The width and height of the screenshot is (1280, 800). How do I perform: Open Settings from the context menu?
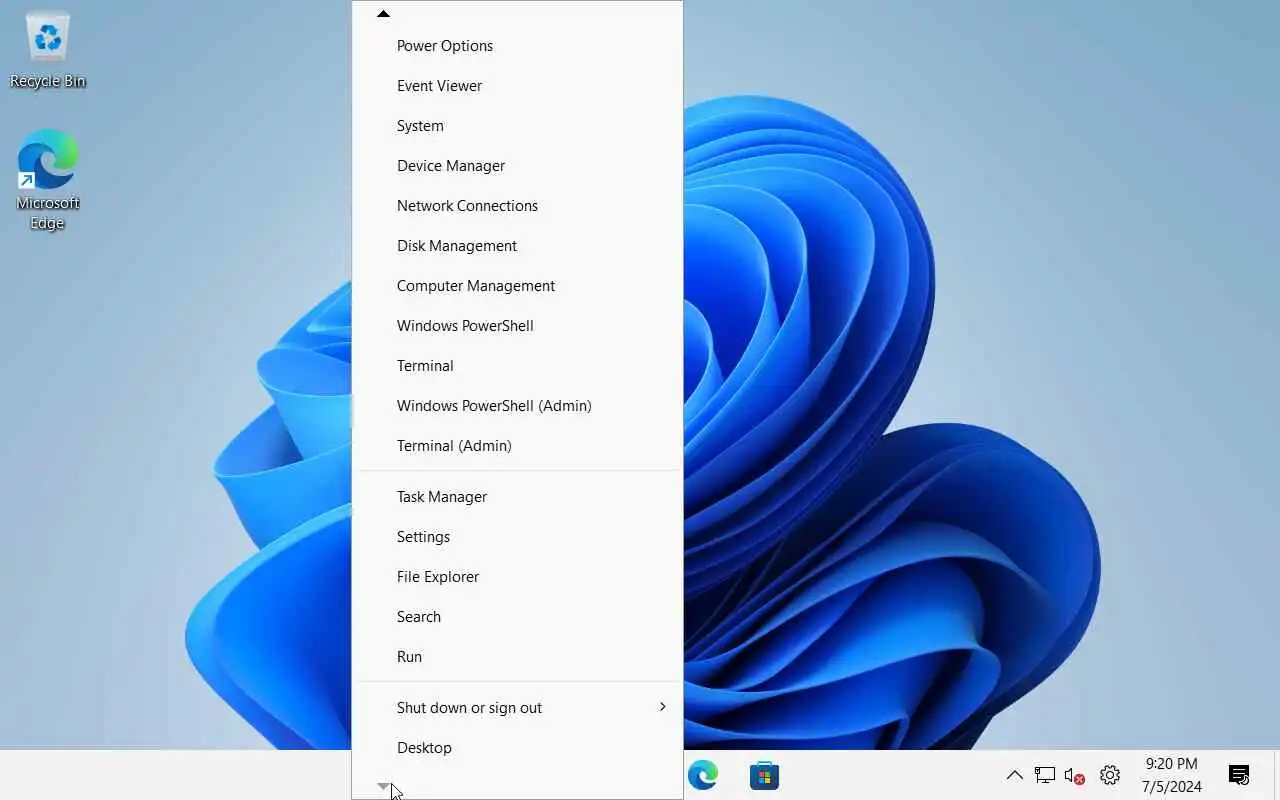[x=518, y=537]
